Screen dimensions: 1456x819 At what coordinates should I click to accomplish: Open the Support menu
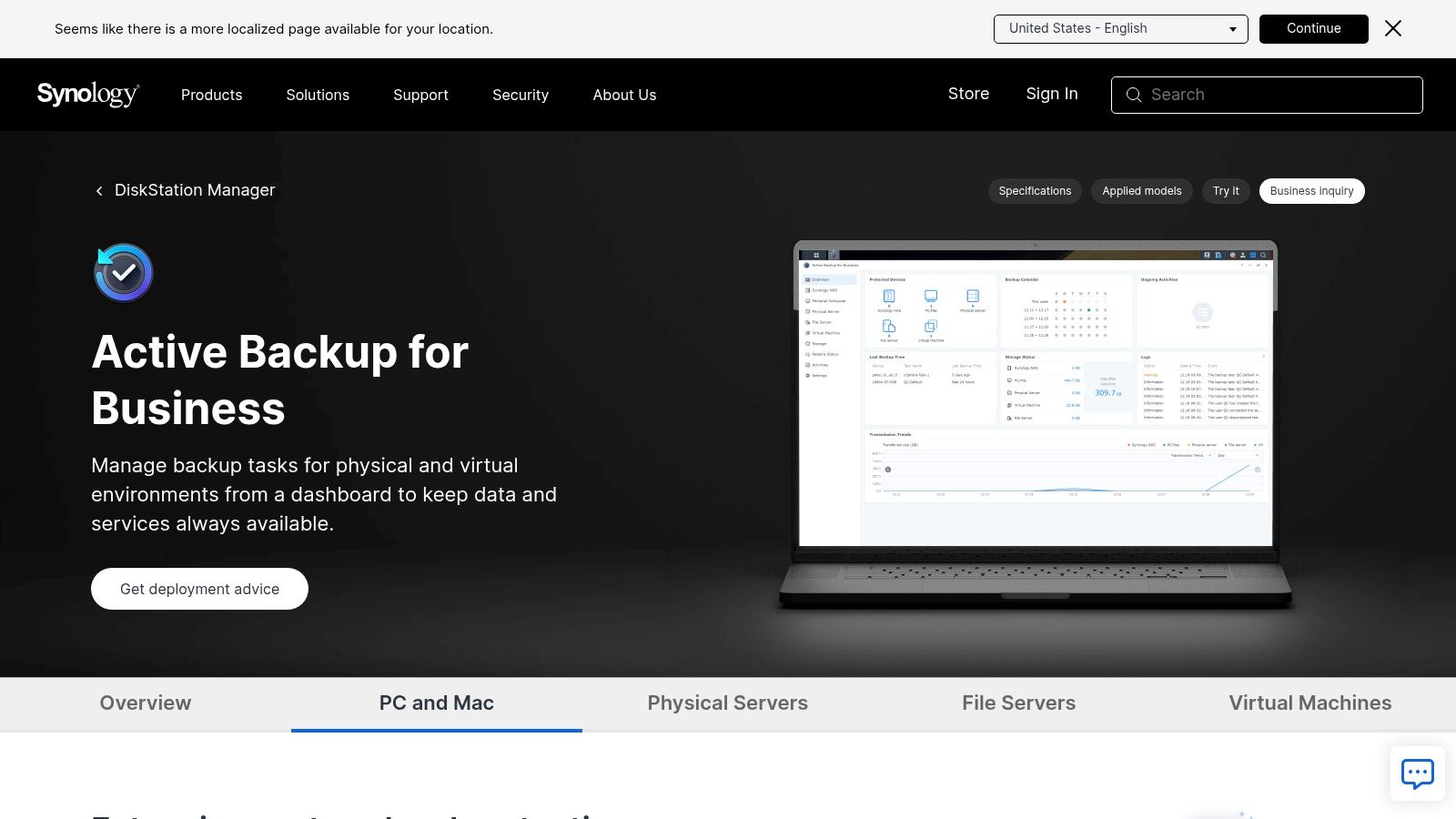pos(420,95)
